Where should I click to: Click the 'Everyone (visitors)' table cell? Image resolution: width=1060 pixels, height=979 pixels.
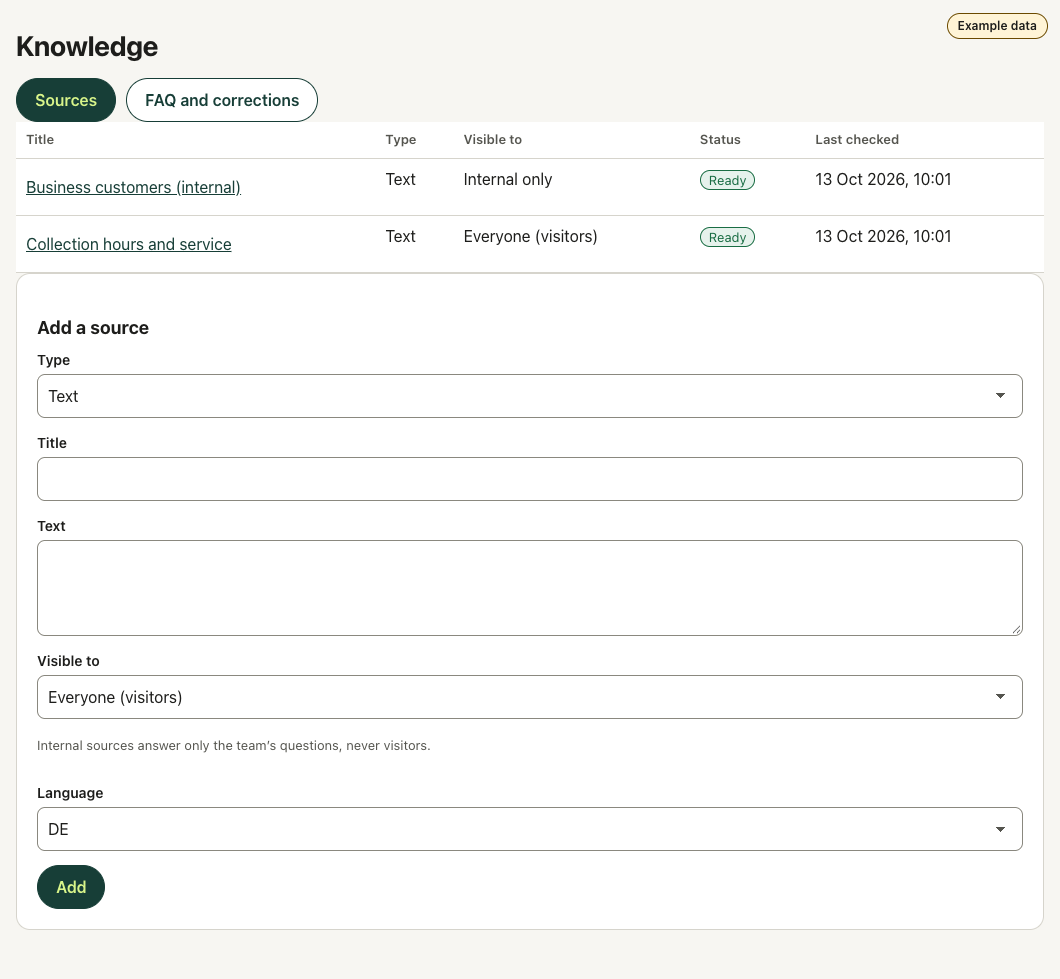tap(530, 236)
